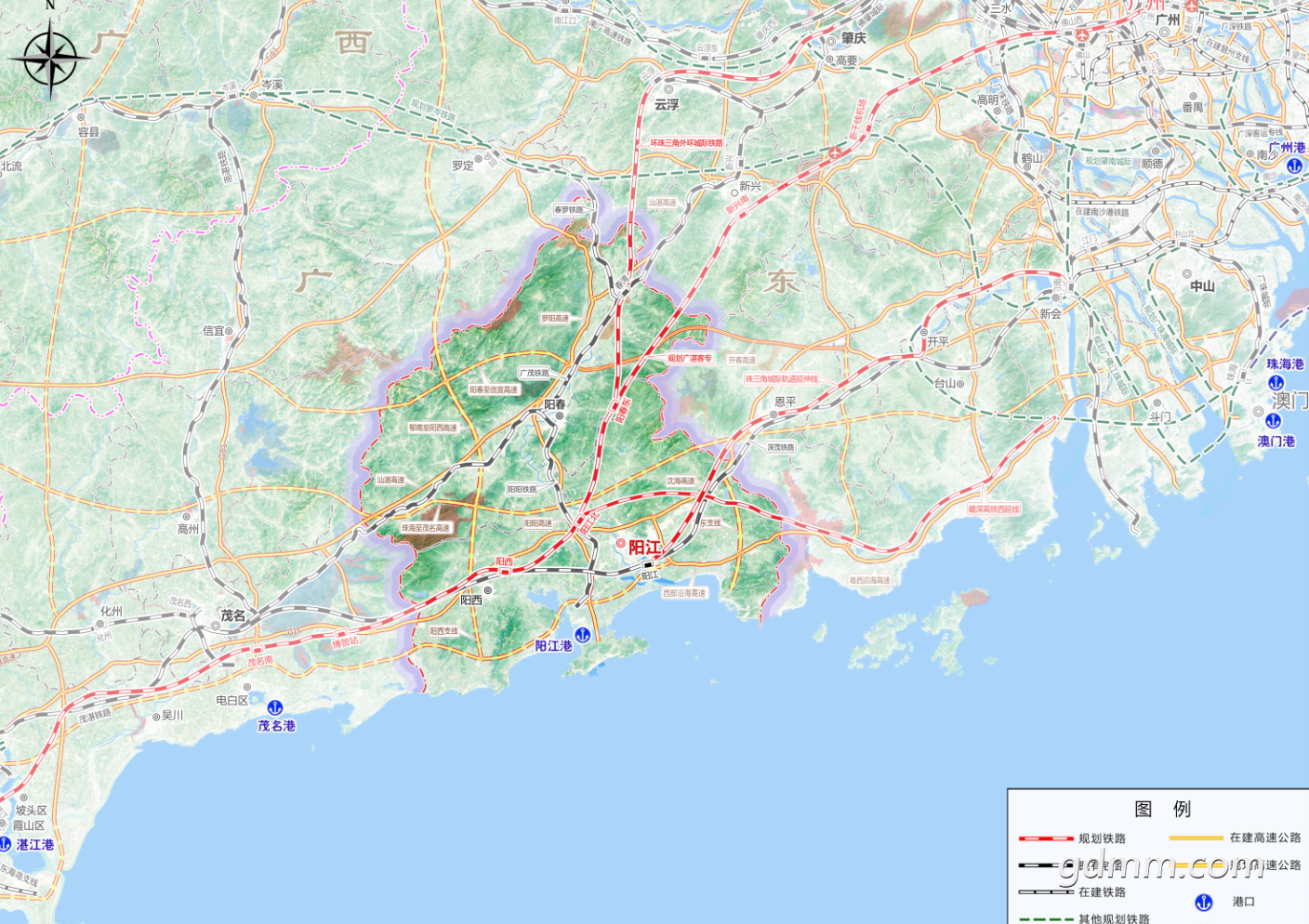This screenshot has height=924, width=1309.
Task: Click the yellow 在建高速公路 legend line
Action: [x=1196, y=838]
